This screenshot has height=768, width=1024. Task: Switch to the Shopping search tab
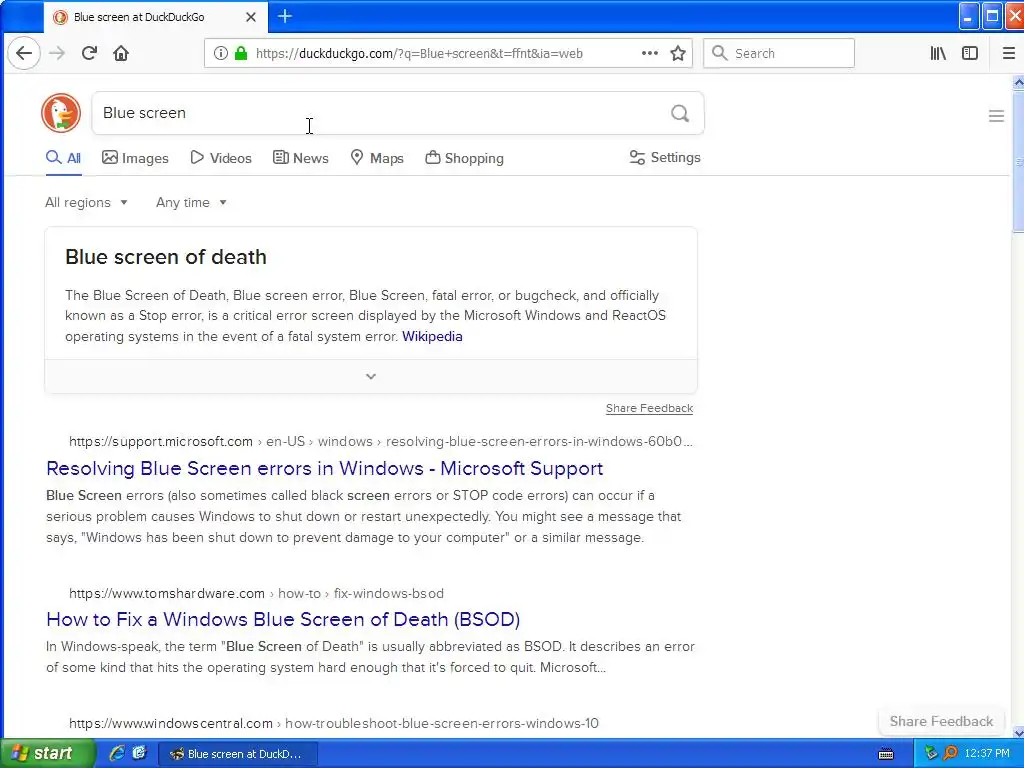pyautogui.click(x=464, y=158)
